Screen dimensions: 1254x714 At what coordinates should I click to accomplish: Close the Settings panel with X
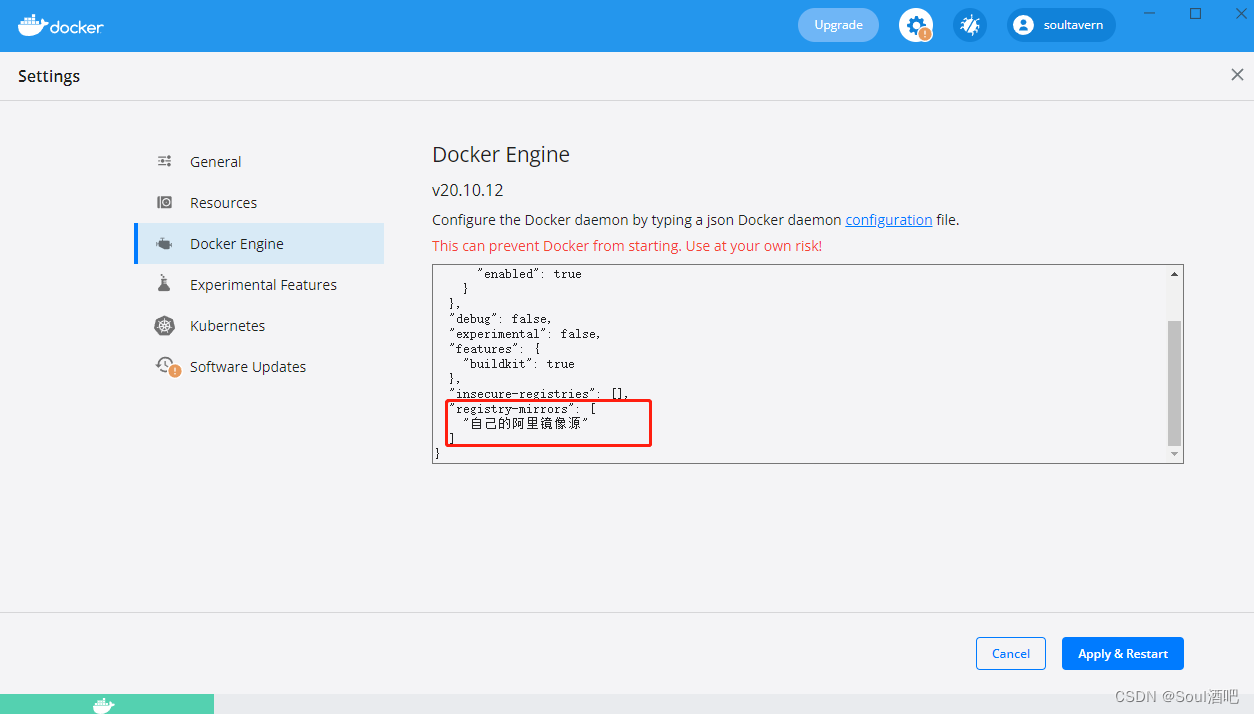tap(1237, 75)
